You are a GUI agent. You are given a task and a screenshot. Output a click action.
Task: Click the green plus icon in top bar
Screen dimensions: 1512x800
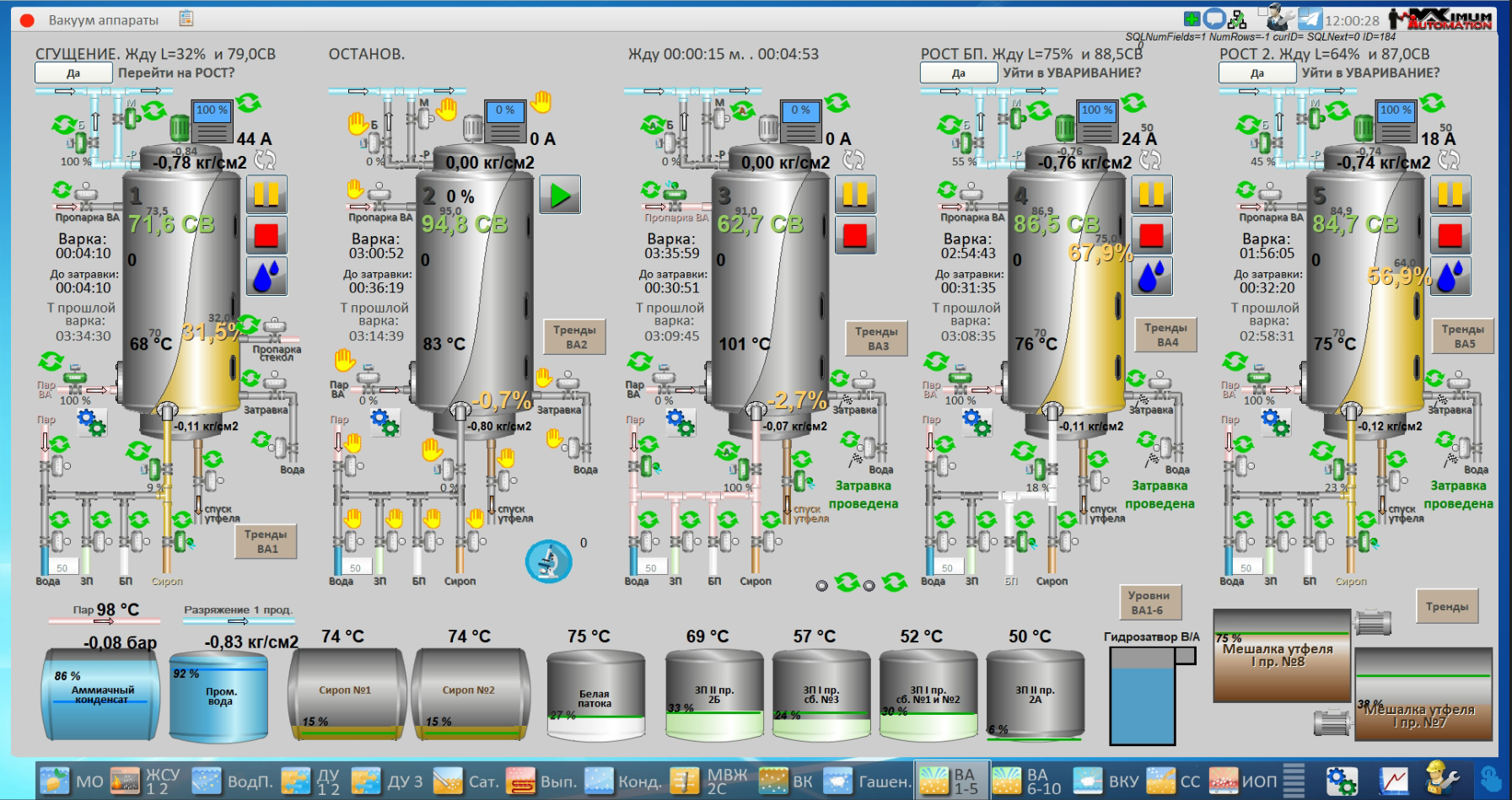pos(1192,19)
